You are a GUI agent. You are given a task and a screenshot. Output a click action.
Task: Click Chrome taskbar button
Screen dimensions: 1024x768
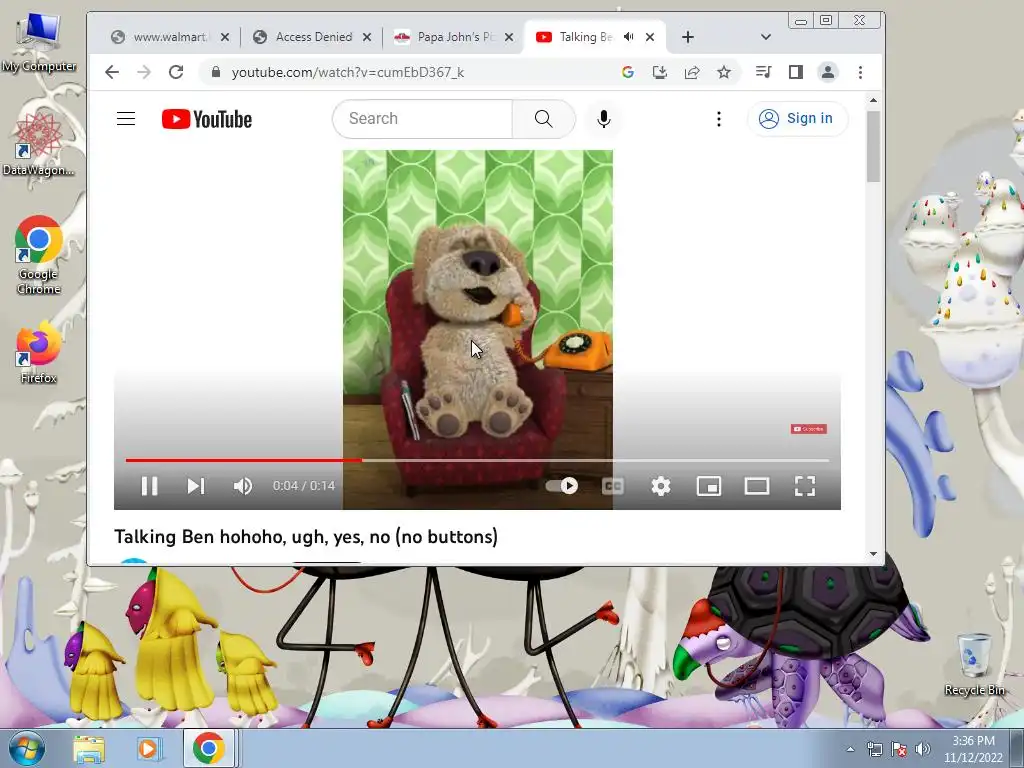click(209, 748)
